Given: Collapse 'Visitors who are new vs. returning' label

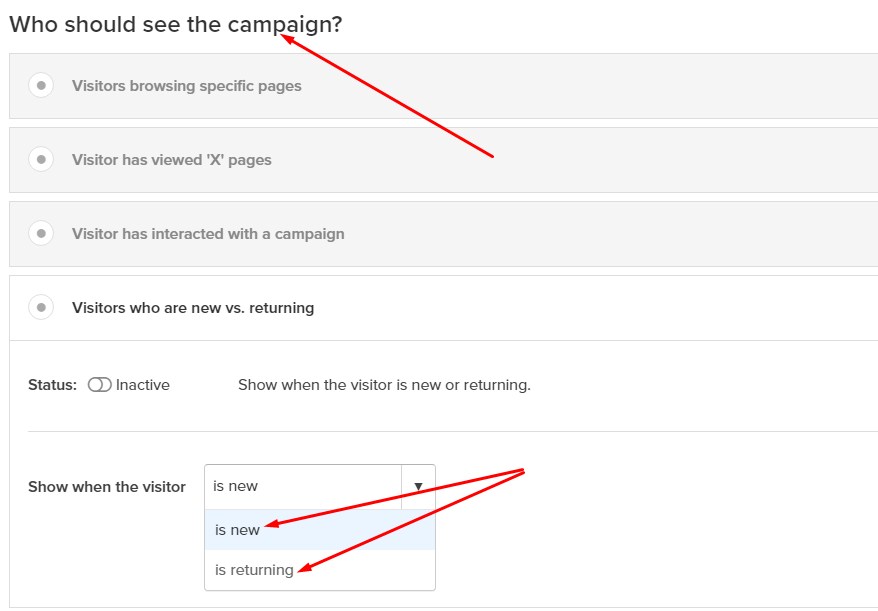Looking at the screenshot, I should tap(193, 307).
